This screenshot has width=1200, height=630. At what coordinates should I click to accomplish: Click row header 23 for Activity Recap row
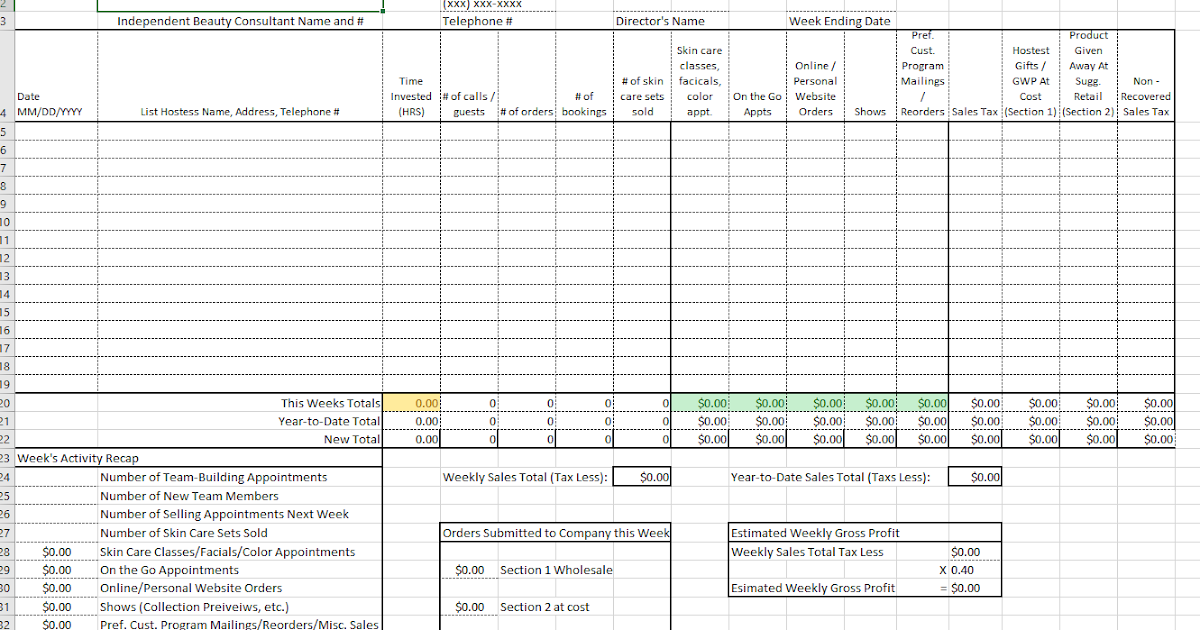(x=8, y=458)
